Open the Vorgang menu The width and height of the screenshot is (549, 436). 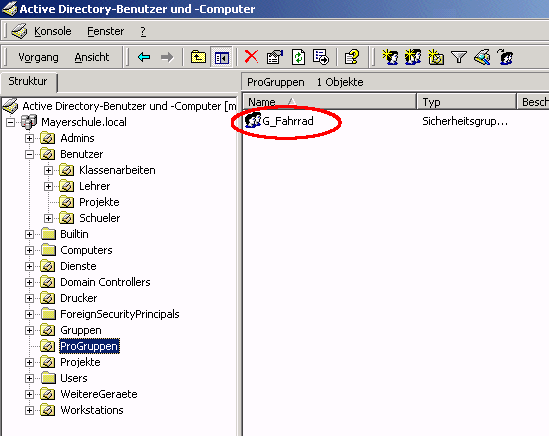point(39,57)
